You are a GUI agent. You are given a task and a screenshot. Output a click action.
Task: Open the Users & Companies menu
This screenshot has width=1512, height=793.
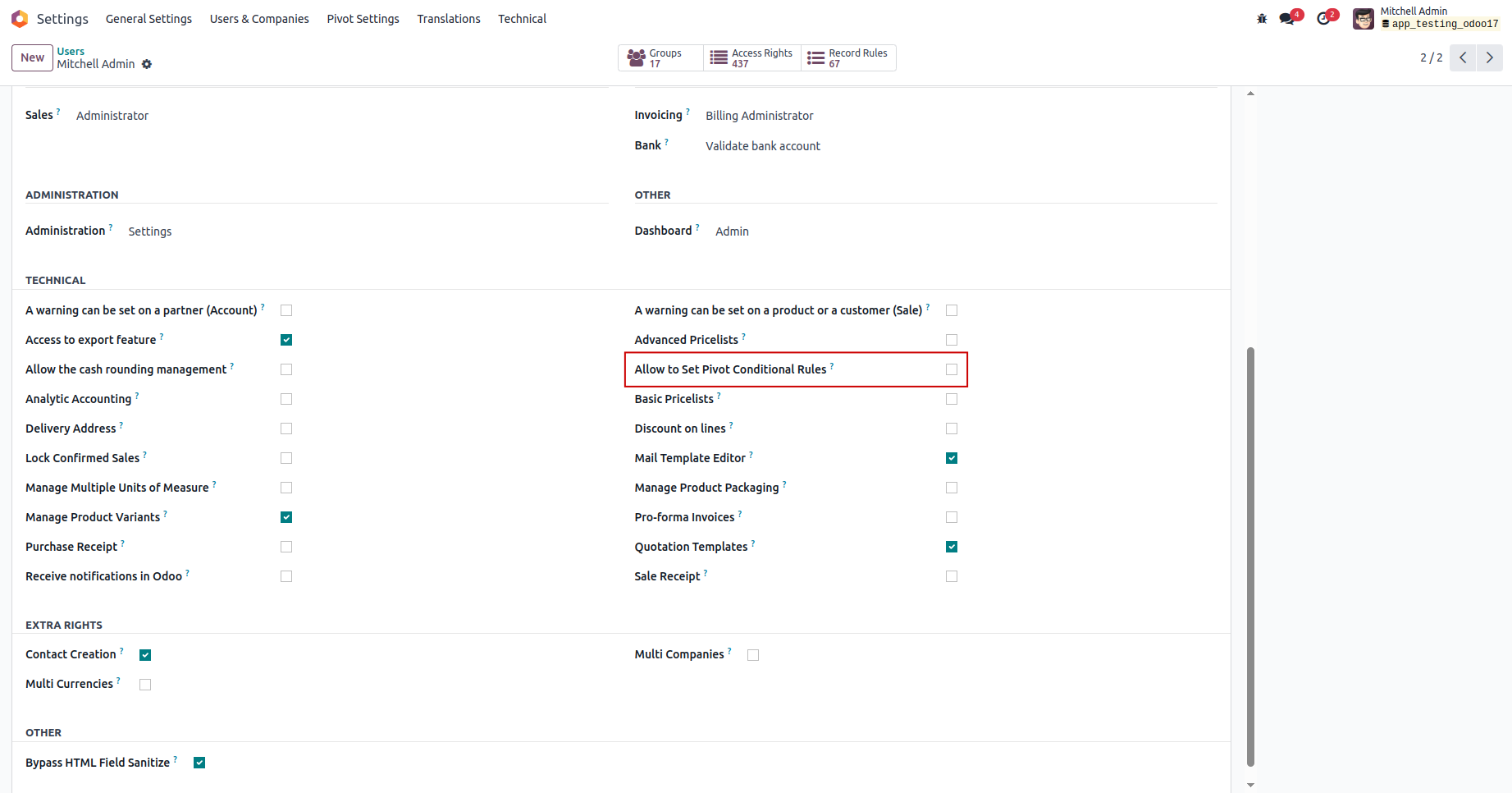coord(259,19)
